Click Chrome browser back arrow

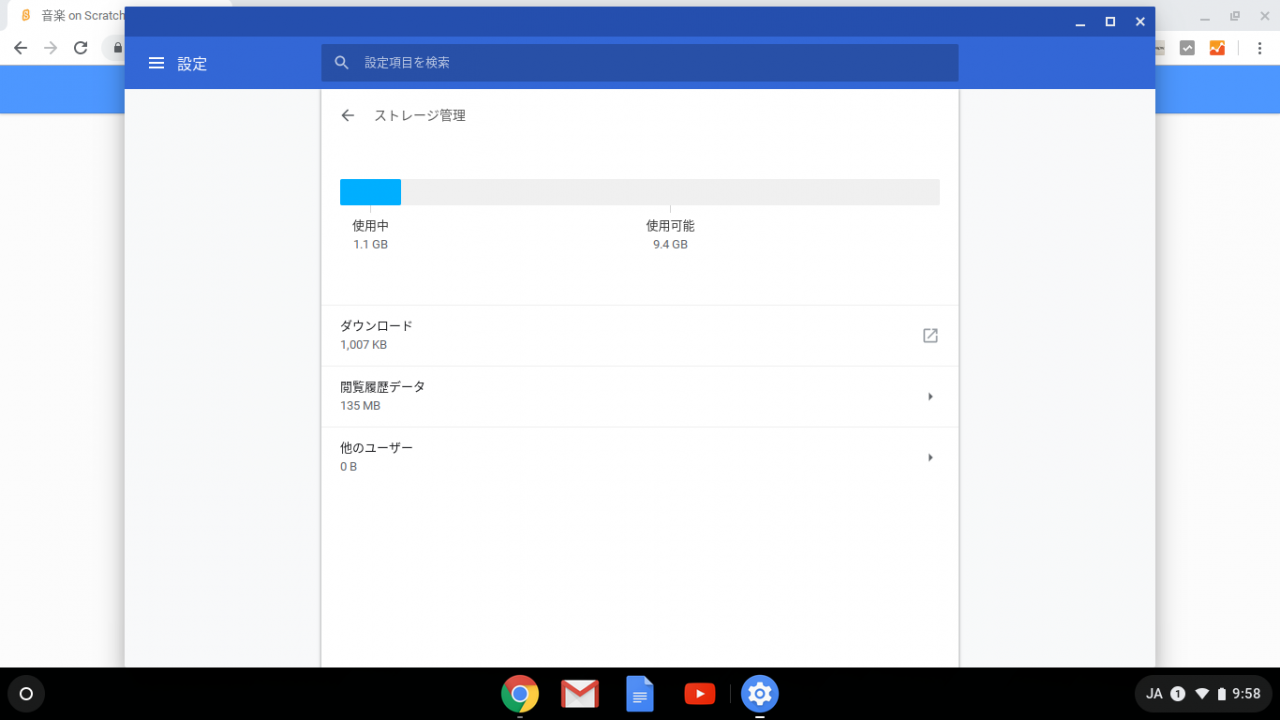point(20,48)
